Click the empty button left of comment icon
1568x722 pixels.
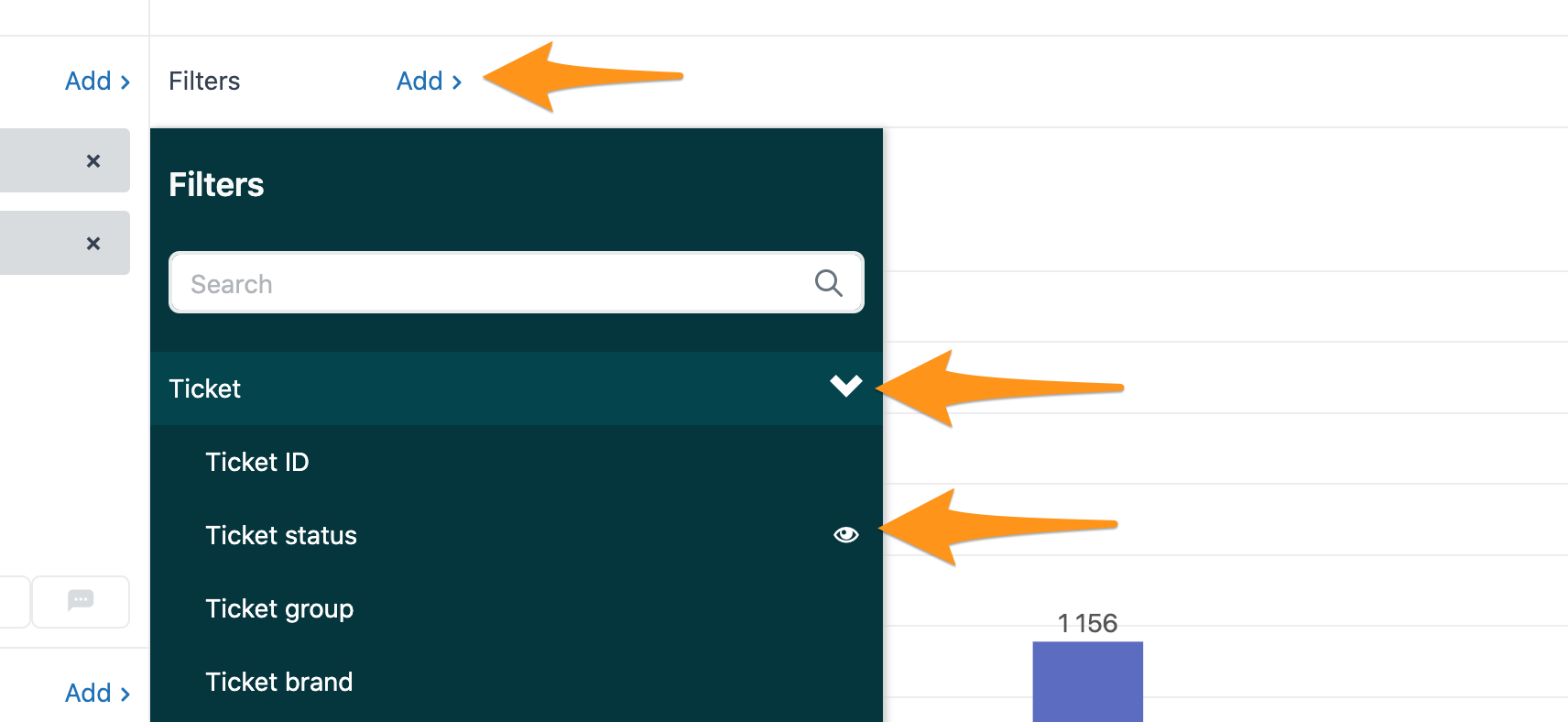(14, 601)
